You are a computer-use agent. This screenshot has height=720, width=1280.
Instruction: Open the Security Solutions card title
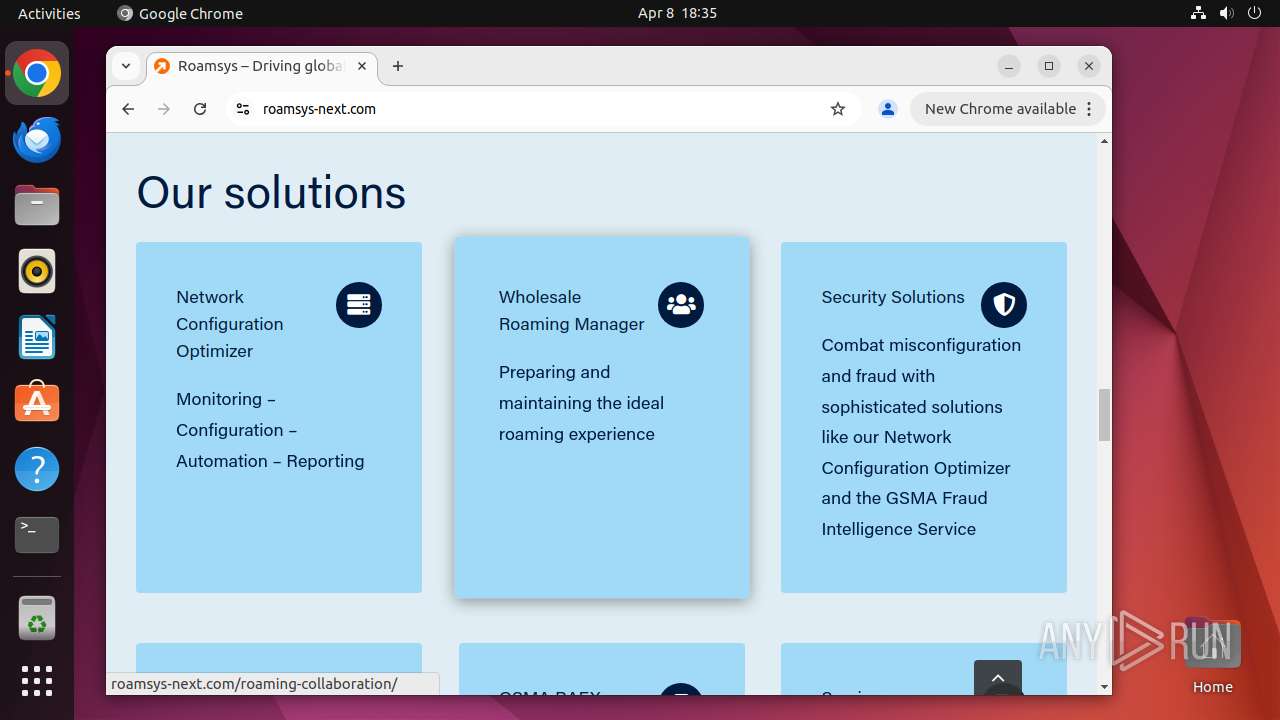click(893, 297)
